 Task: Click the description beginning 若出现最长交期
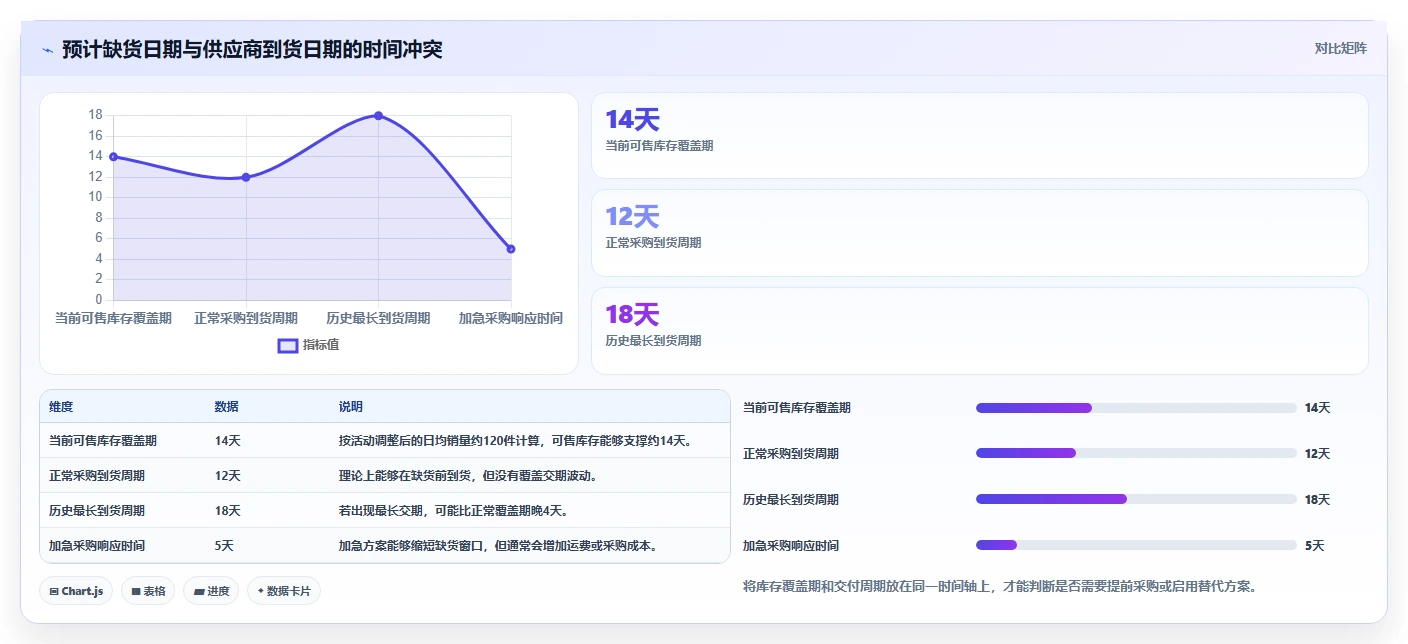(x=453, y=511)
